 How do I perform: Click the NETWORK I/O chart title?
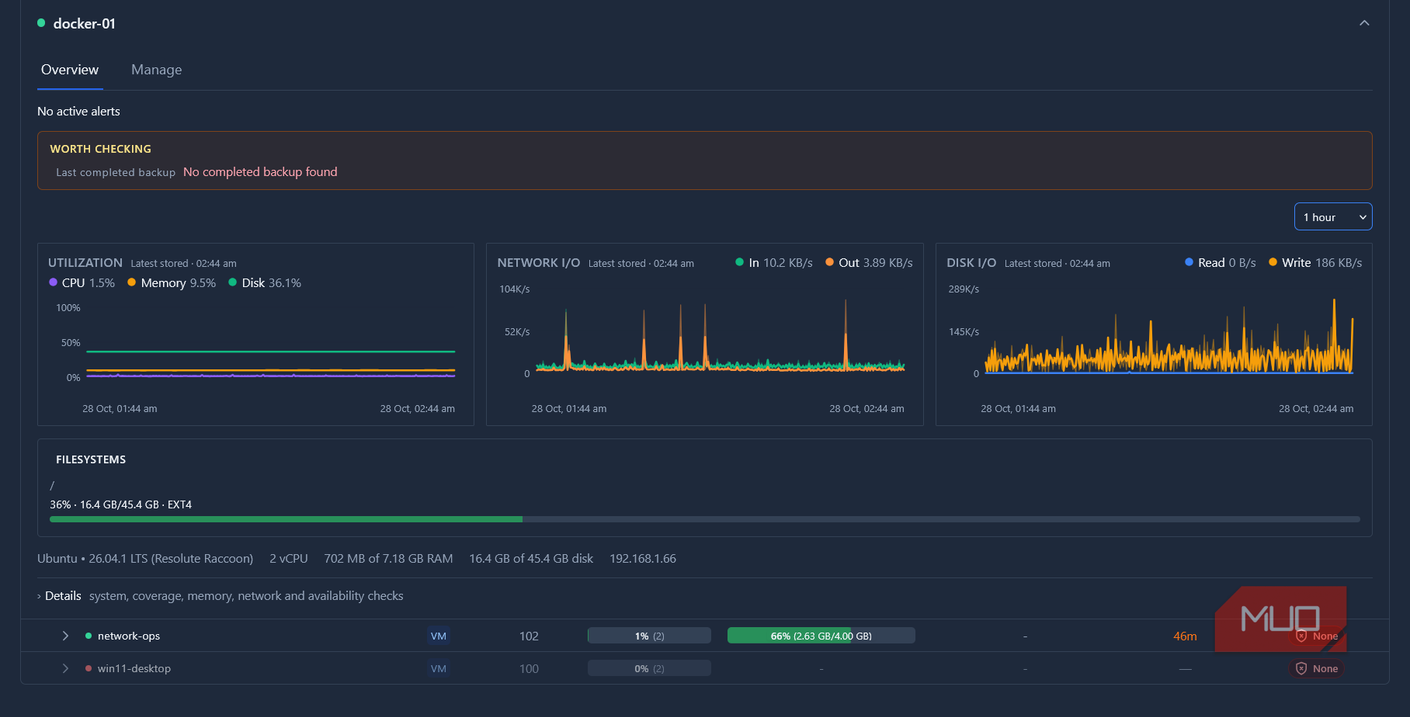pos(539,263)
